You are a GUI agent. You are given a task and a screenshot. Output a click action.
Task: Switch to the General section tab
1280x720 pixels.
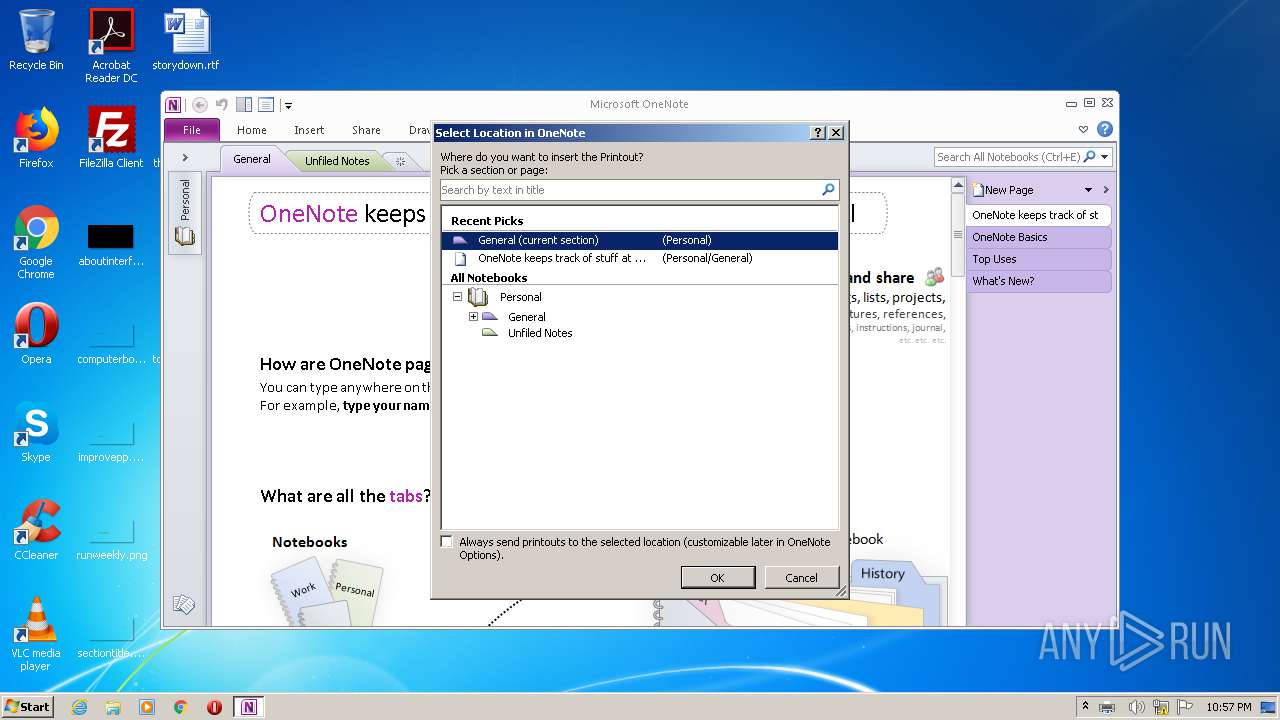point(252,159)
